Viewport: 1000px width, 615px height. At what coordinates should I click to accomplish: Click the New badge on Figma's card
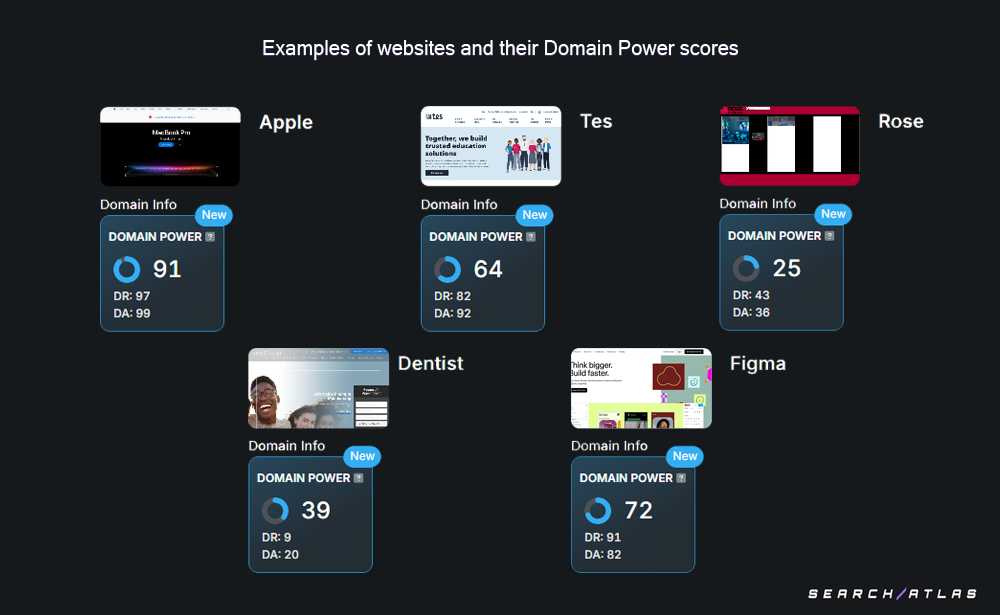(x=685, y=456)
